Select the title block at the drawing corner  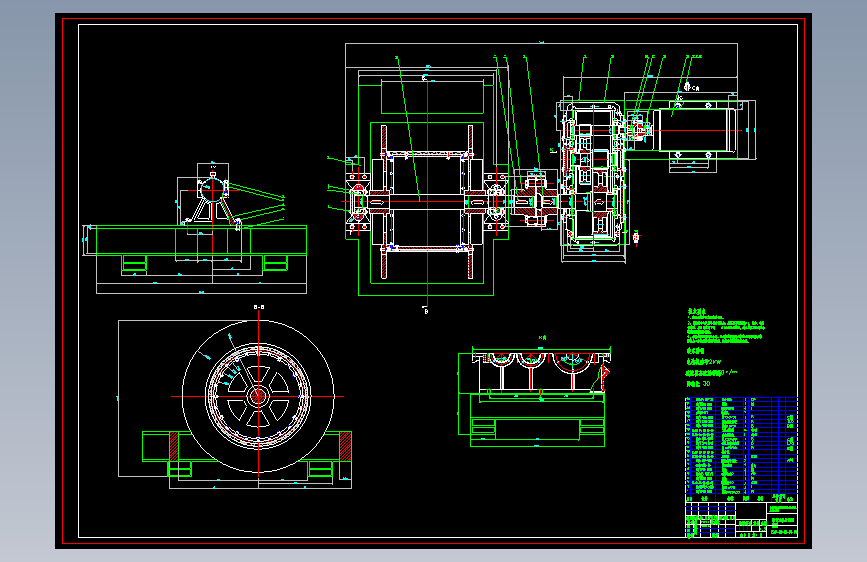click(741, 519)
